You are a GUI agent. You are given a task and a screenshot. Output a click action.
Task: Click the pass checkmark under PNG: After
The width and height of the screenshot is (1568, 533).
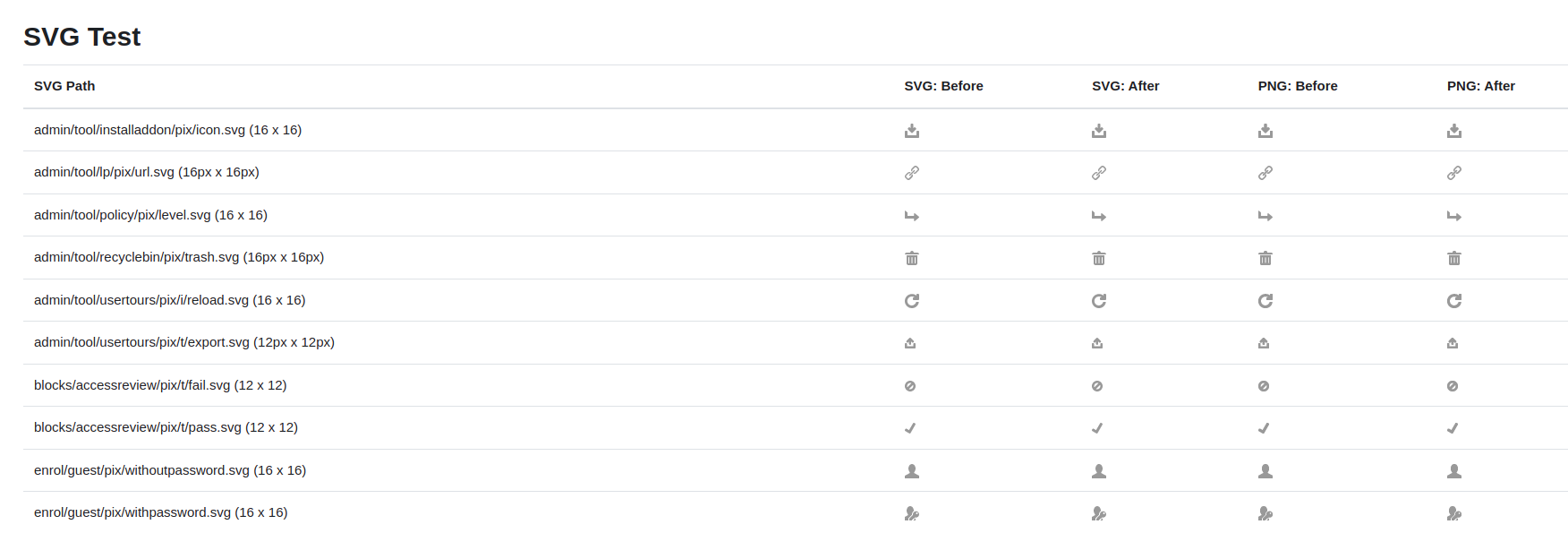click(1453, 428)
